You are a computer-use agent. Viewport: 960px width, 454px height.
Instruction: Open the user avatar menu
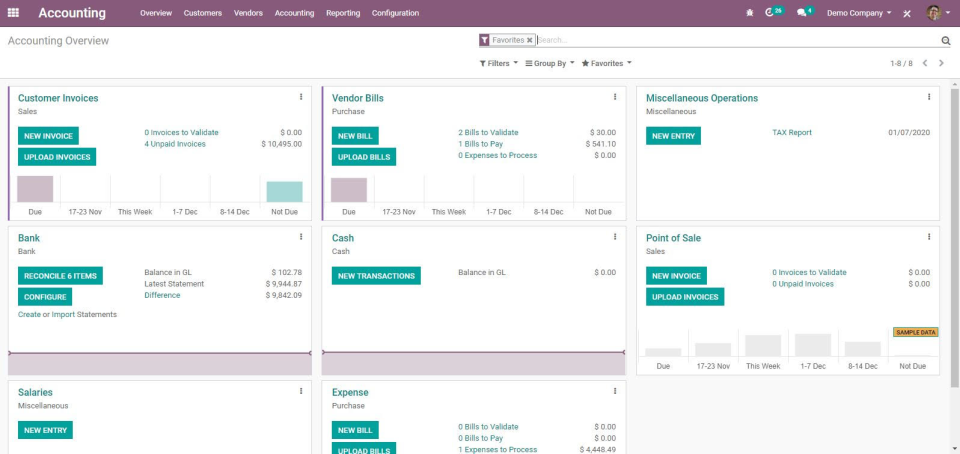point(934,13)
